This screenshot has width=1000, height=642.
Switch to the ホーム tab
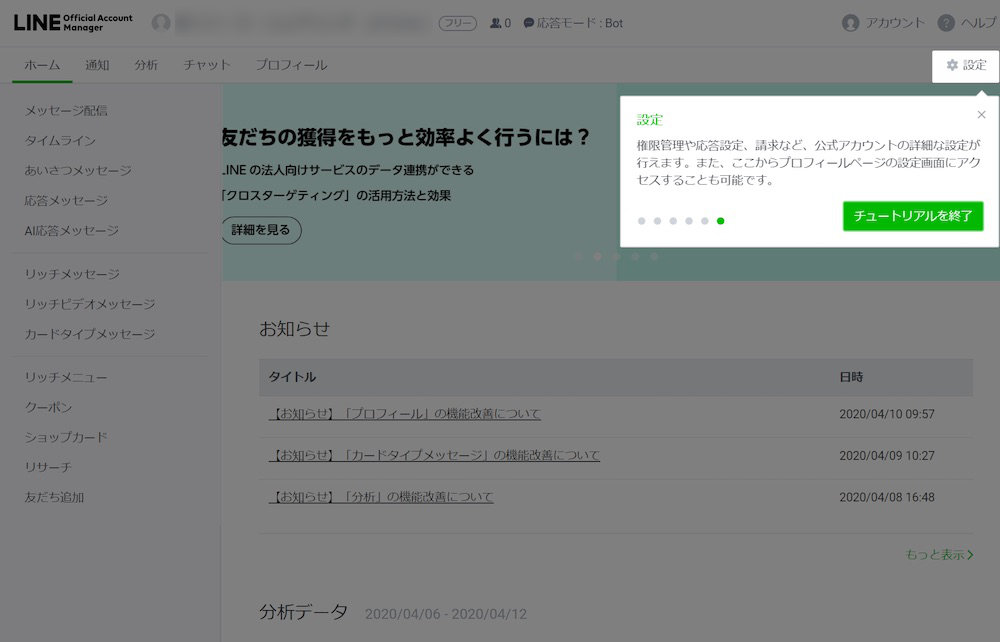pyautogui.click(x=42, y=65)
